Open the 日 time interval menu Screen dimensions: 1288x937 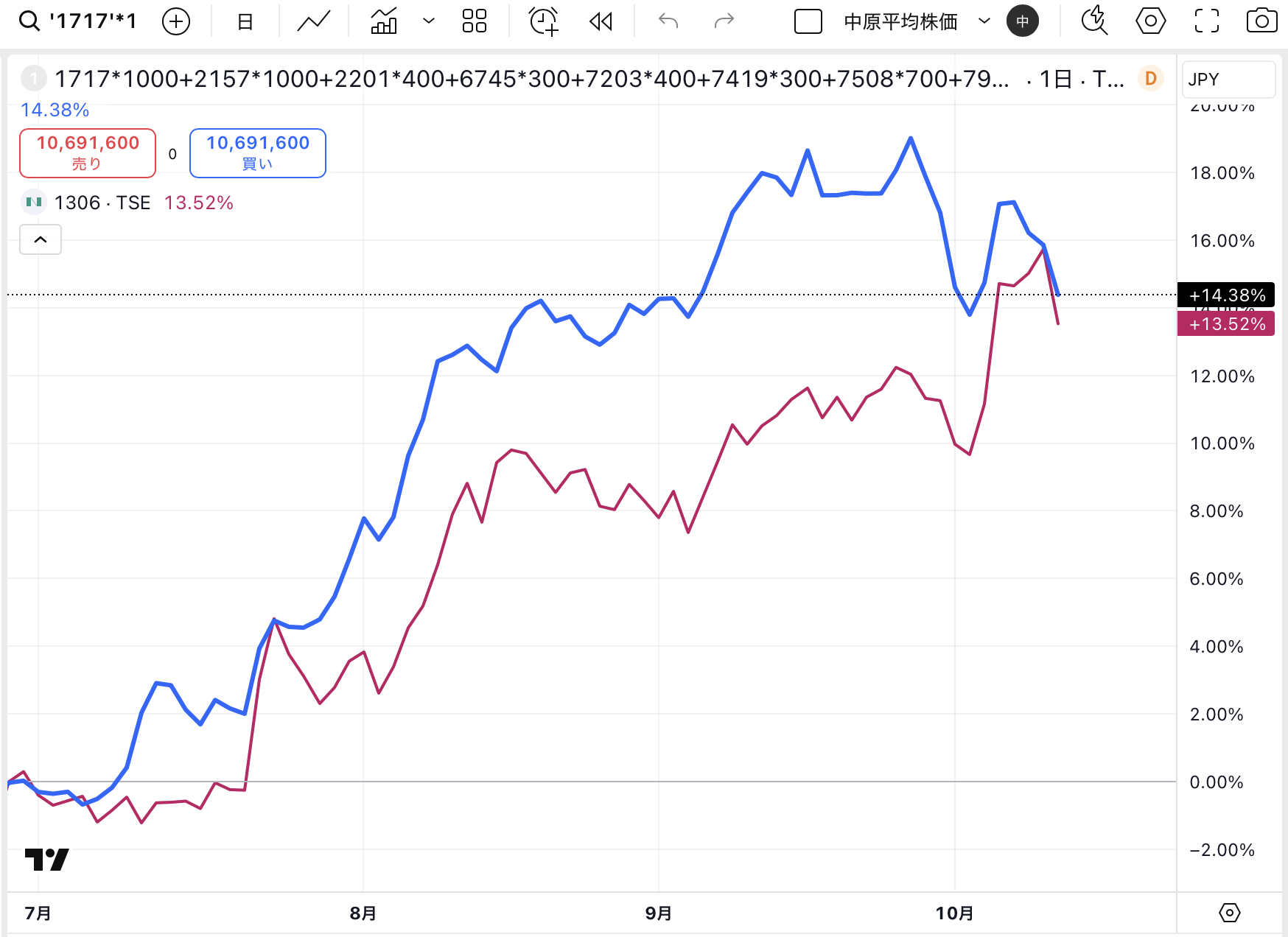tap(245, 21)
